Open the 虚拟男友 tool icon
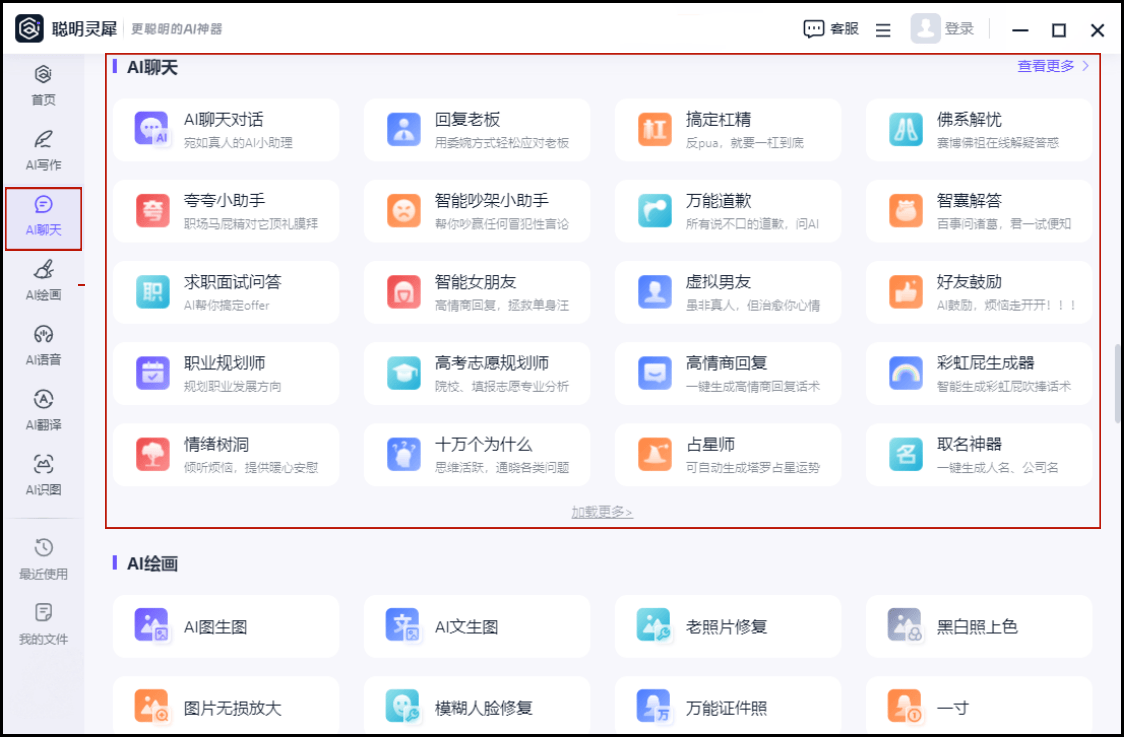This screenshot has height=737, width=1124. (x=654, y=292)
